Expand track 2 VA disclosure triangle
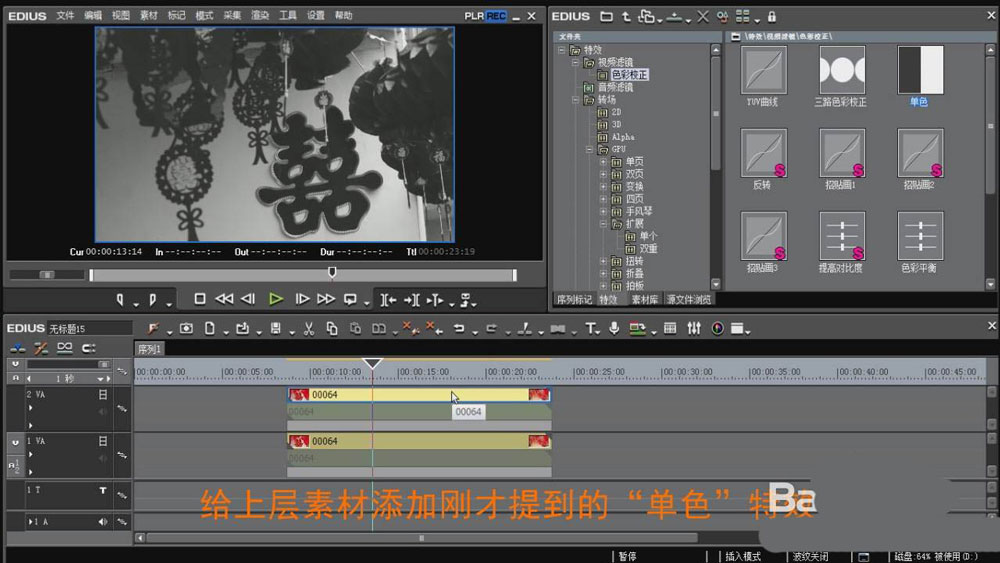Viewport: 1000px width, 563px height. [30, 408]
